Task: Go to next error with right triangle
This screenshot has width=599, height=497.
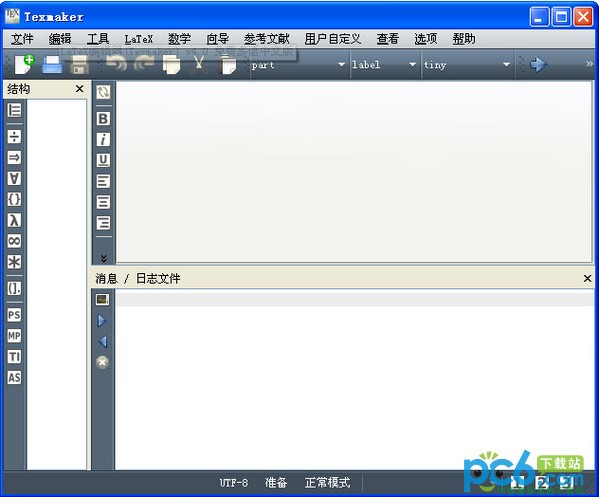Action: (x=102, y=321)
